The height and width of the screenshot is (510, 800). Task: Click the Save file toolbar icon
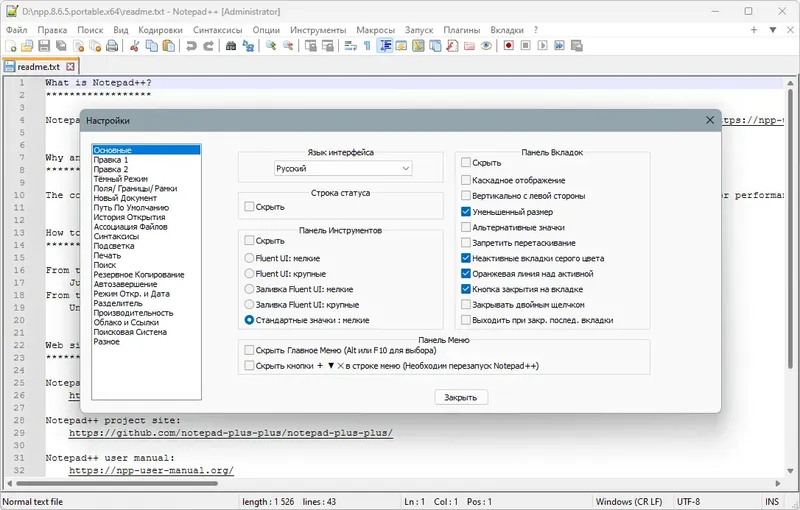point(44,46)
